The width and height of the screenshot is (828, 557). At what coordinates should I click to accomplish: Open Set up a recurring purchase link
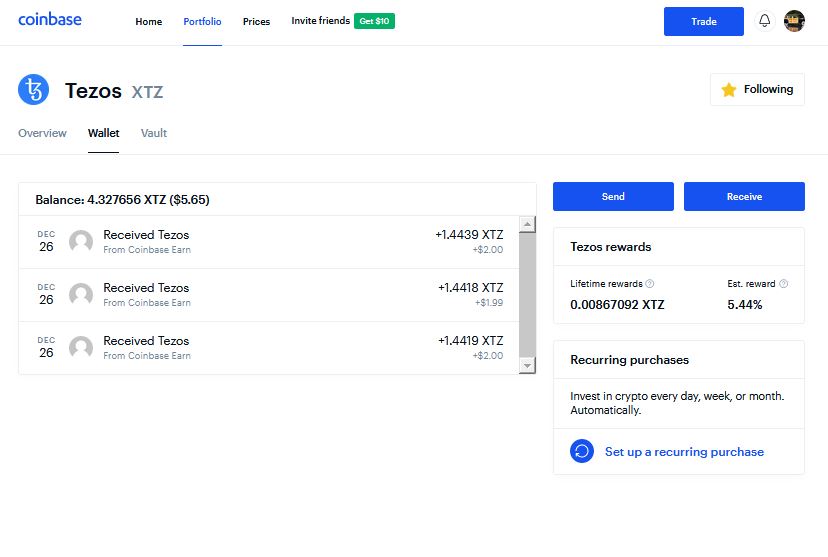(684, 452)
